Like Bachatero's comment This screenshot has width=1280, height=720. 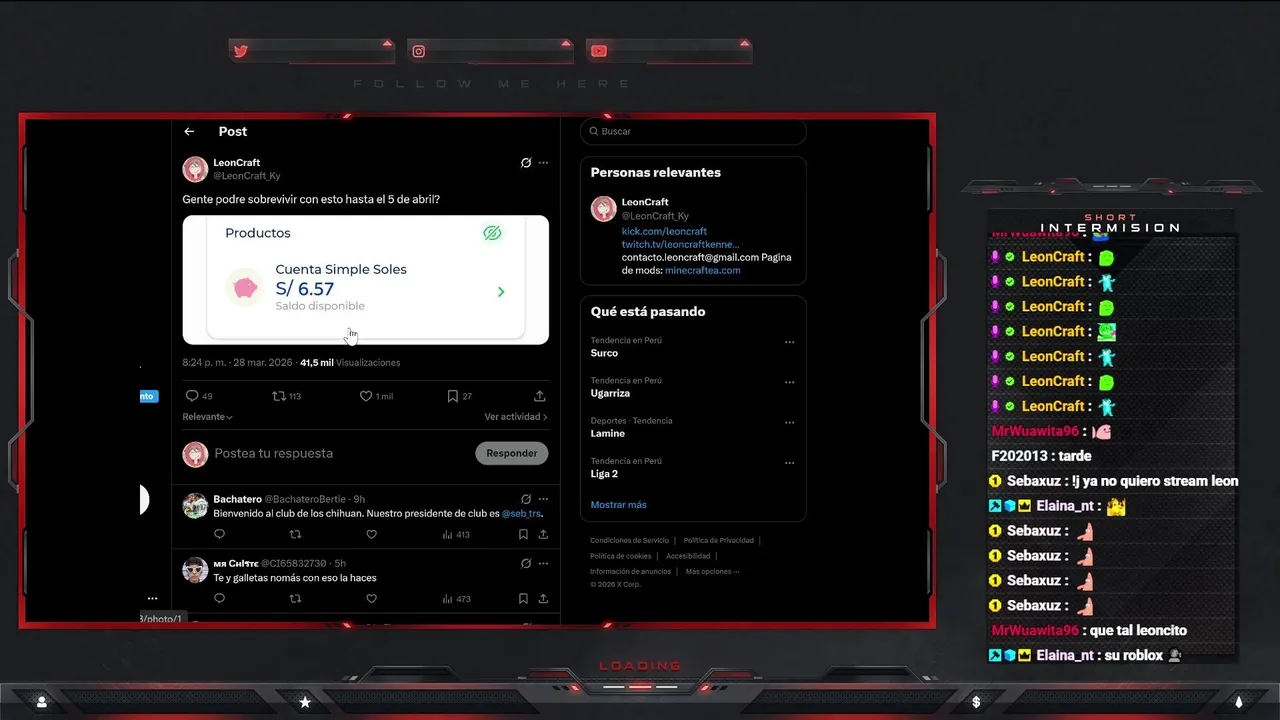(x=371, y=535)
